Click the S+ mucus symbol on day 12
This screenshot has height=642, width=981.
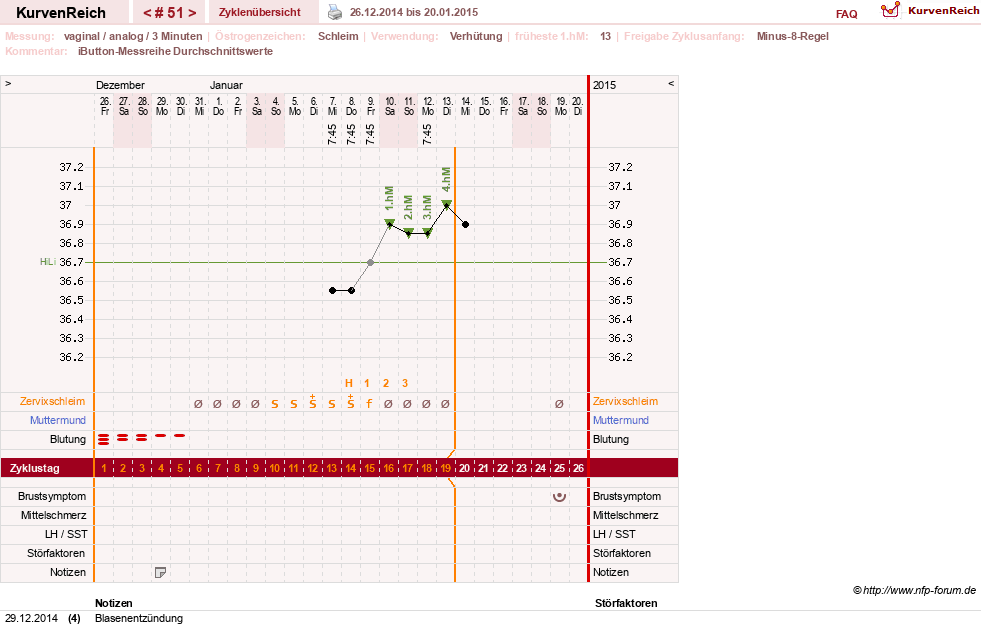tap(312, 402)
